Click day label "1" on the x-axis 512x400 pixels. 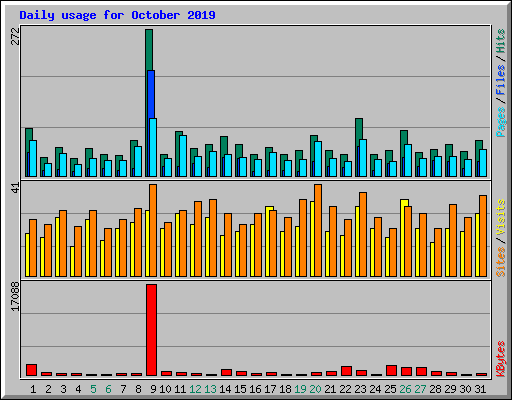[33, 389]
